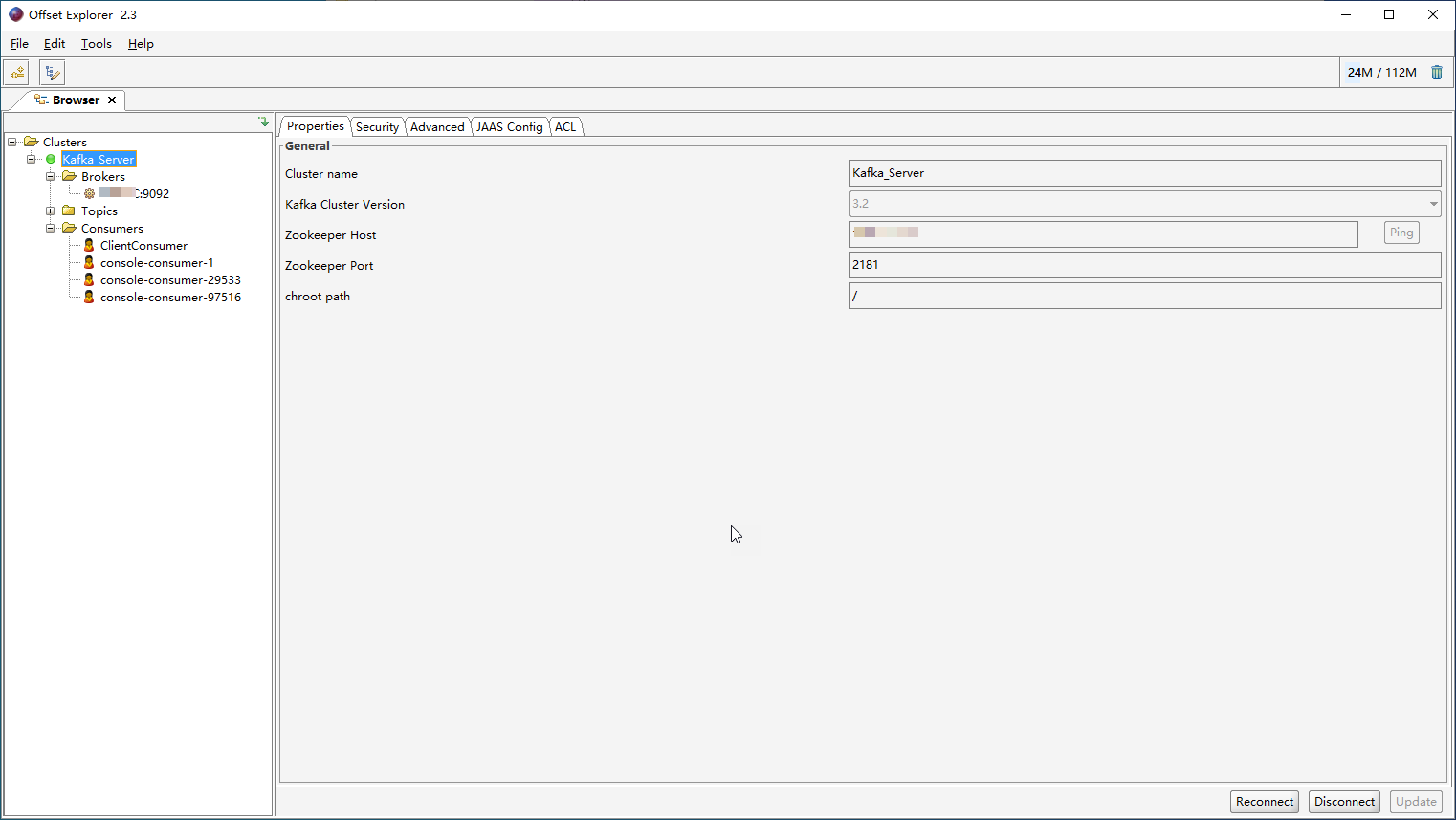Screen dimensions: 1456x820
Task: Click the chroot path label text
Action: [318, 296]
